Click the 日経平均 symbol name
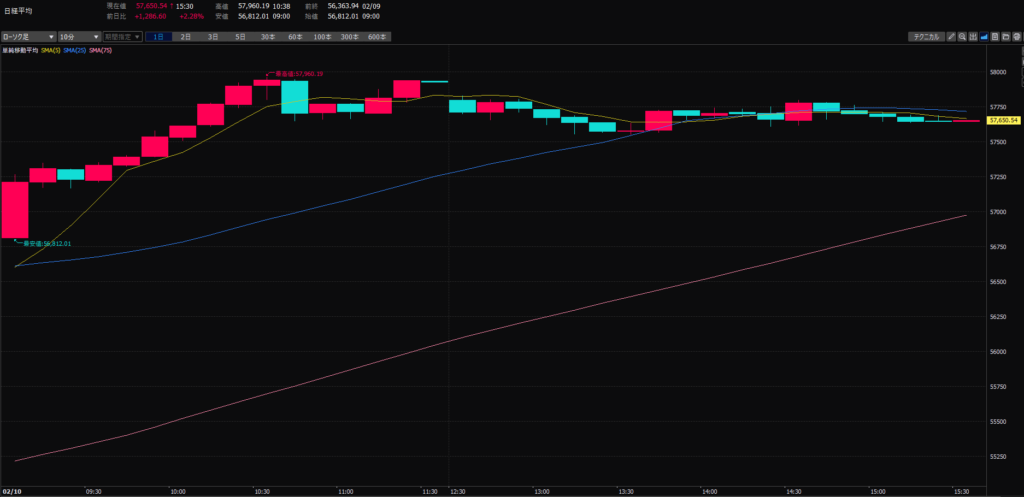1024x497 pixels. [18, 10]
